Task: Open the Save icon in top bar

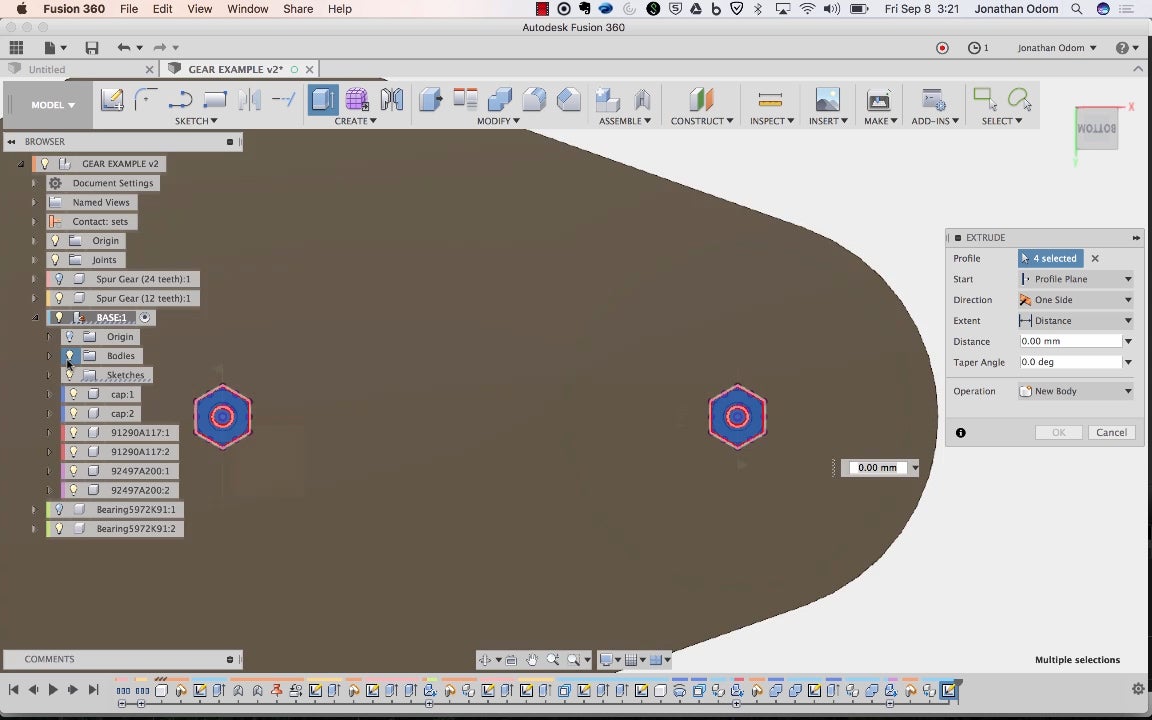Action: [92, 48]
